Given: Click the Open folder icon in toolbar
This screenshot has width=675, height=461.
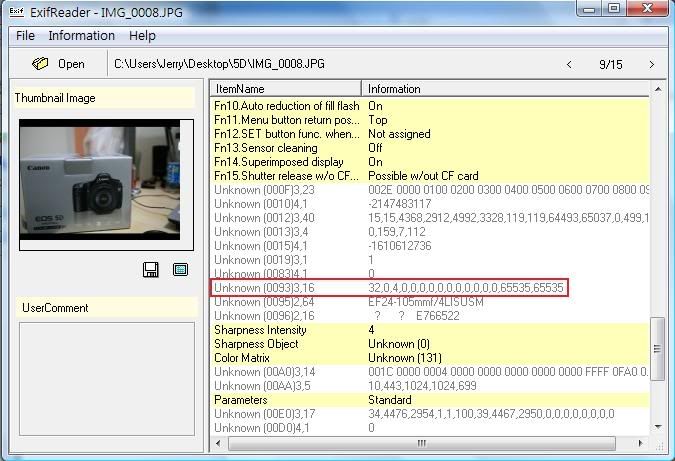Looking at the screenshot, I should point(41,64).
